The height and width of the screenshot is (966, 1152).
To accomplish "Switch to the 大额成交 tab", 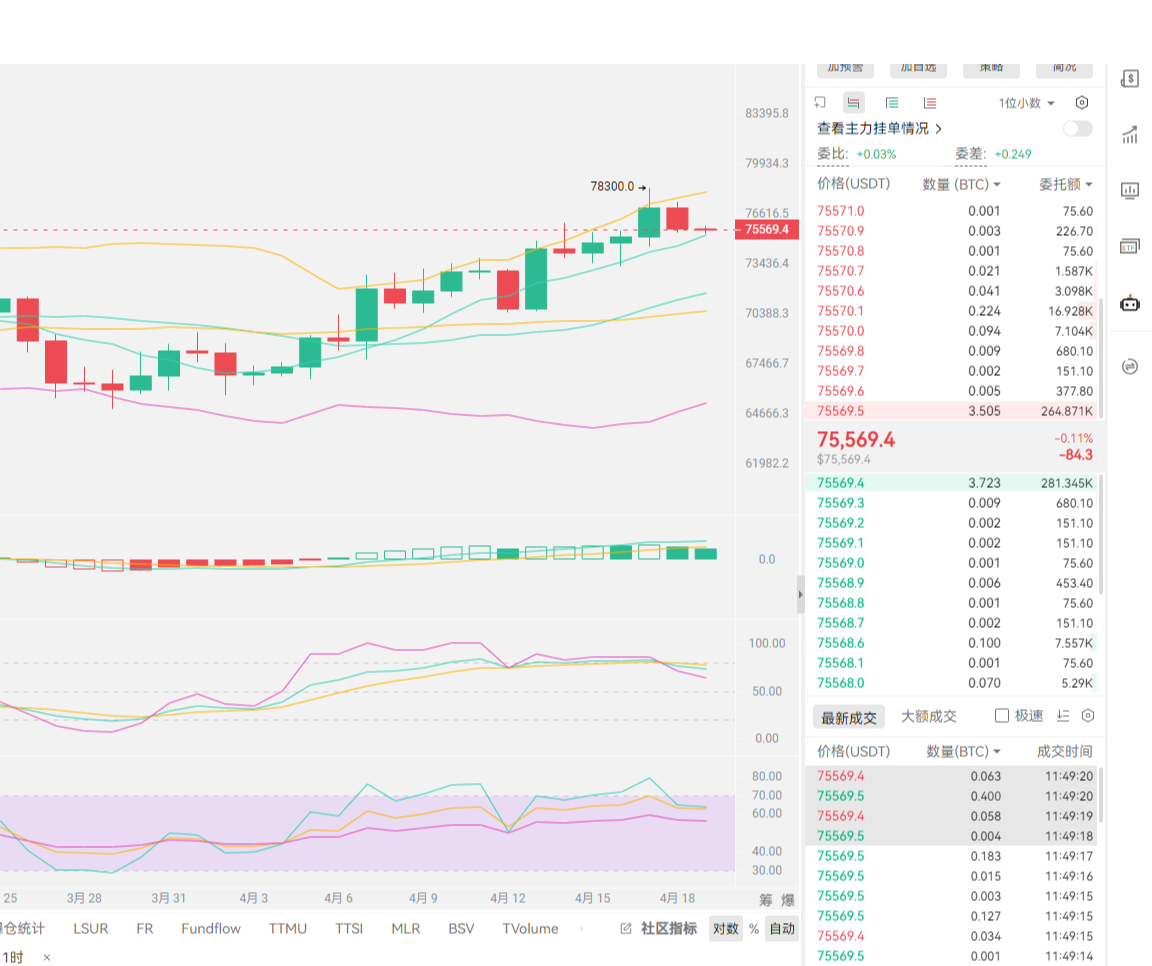I will (928, 716).
